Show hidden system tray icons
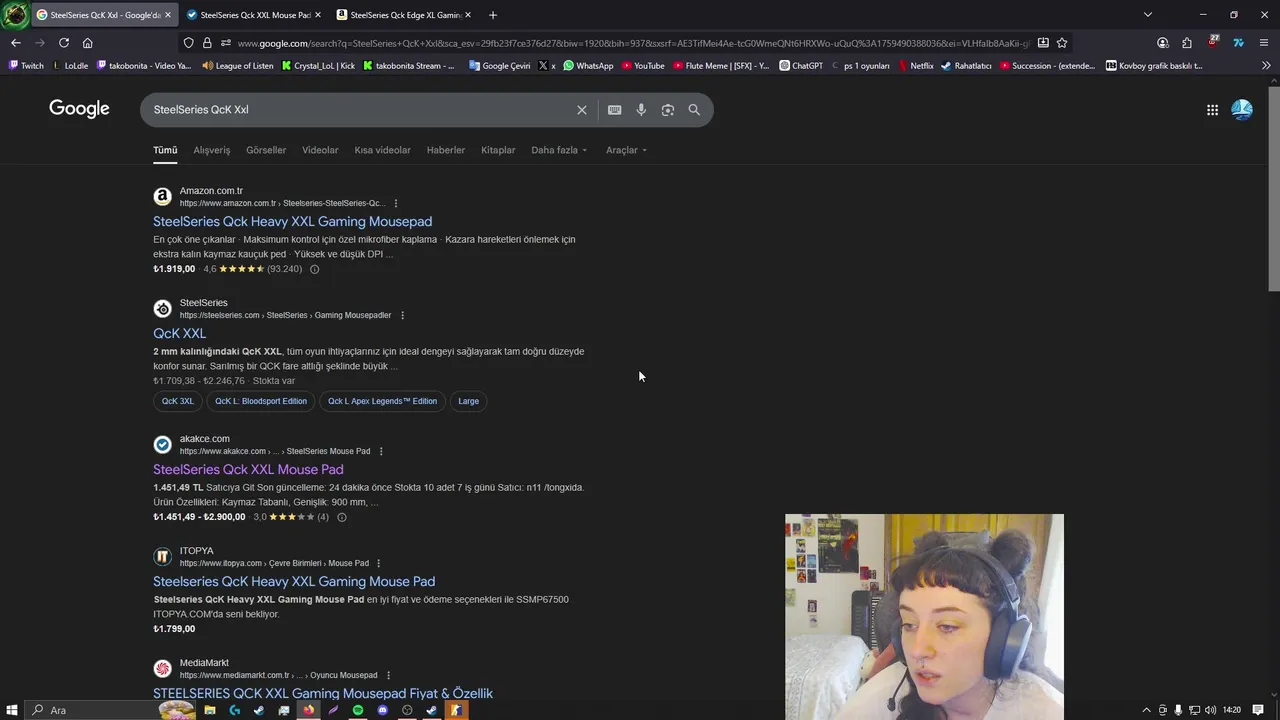Screen dimensions: 1280x720 coord(1146,710)
